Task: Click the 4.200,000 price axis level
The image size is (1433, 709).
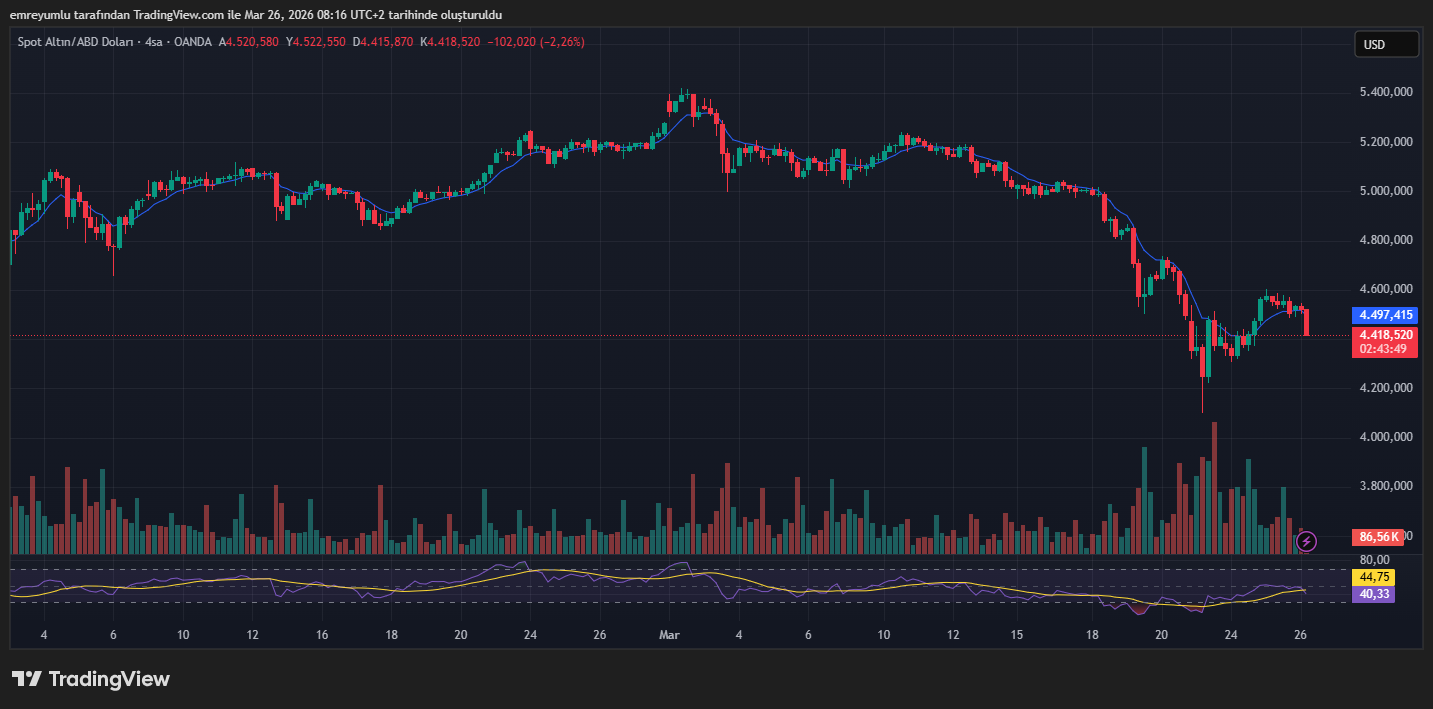Action: click(x=1385, y=388)
